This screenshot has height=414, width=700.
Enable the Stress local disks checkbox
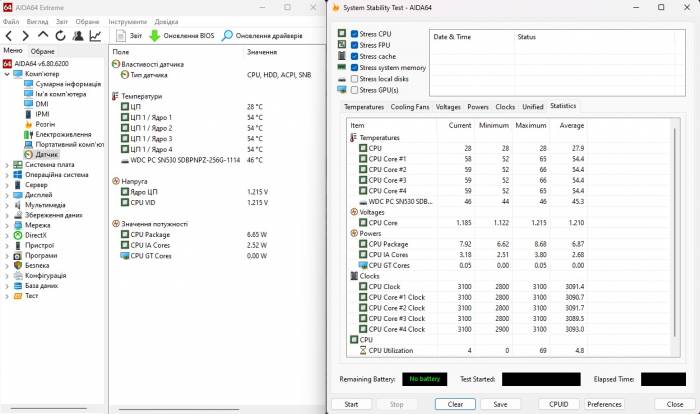coord(354,79)
